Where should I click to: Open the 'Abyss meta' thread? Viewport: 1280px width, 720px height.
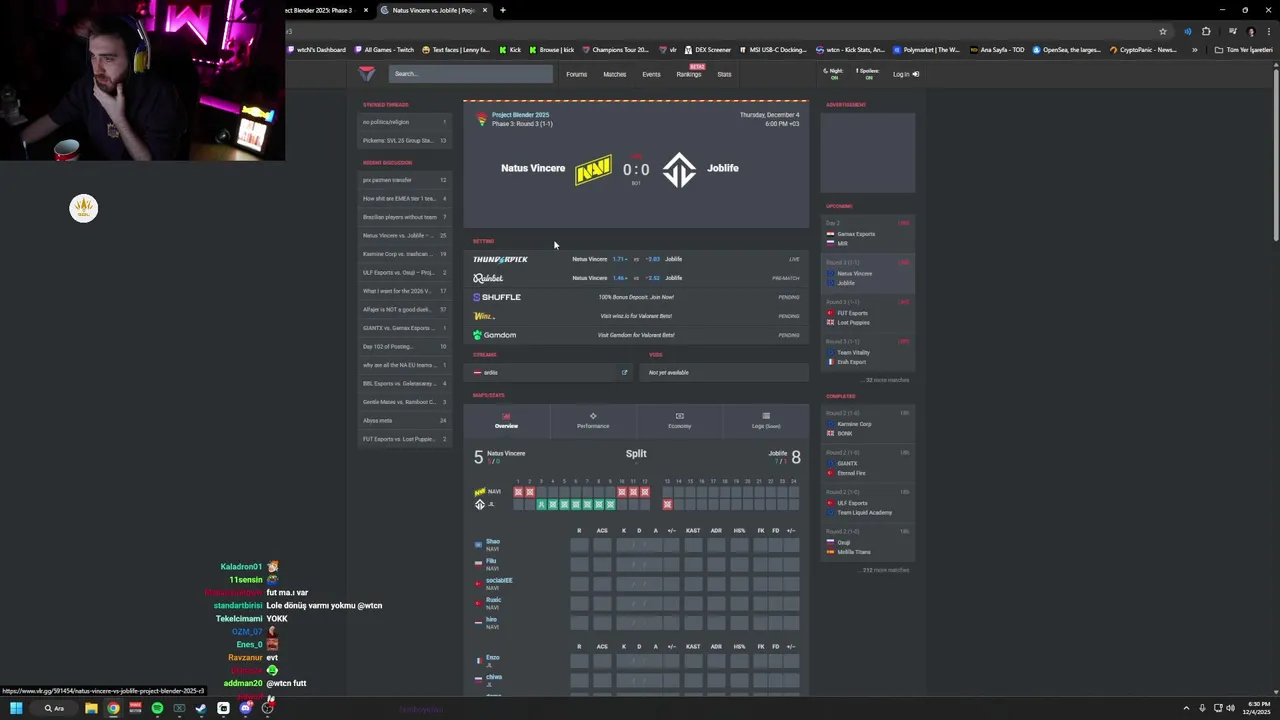pyautogui.click(x=405, y=421)
